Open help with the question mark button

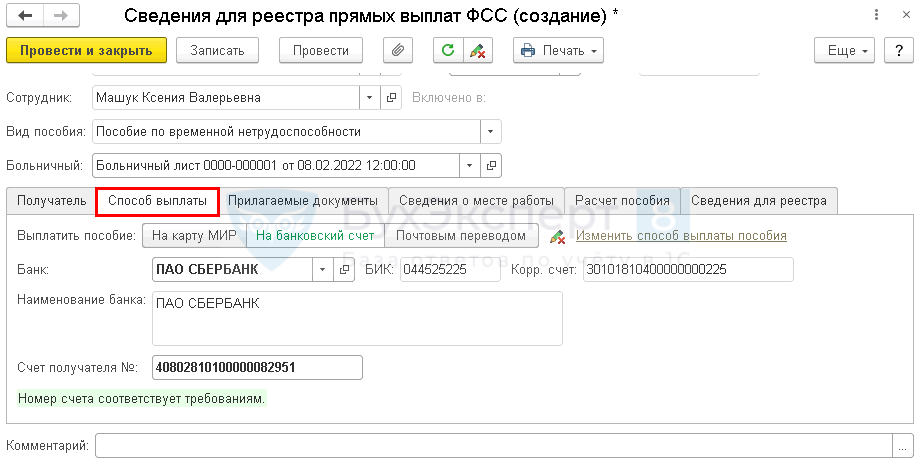(899, 50)
